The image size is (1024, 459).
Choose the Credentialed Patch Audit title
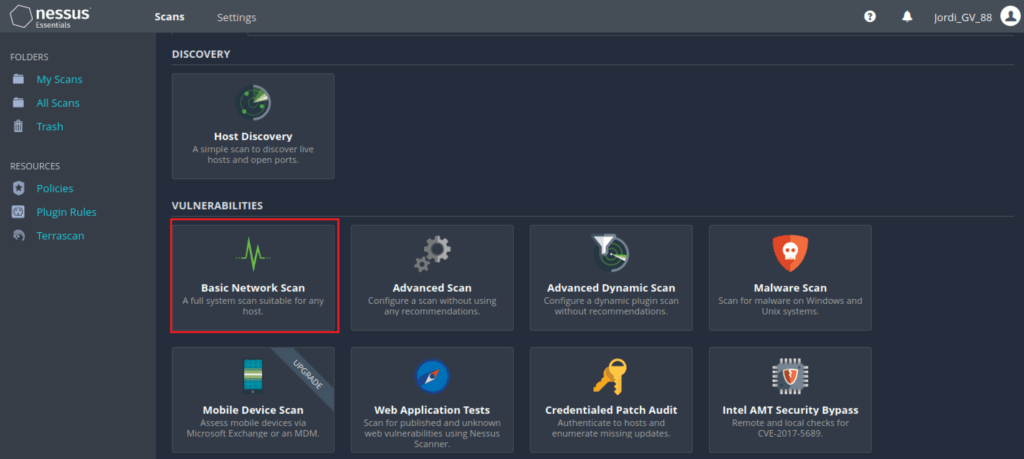click(x=611, y=410)
